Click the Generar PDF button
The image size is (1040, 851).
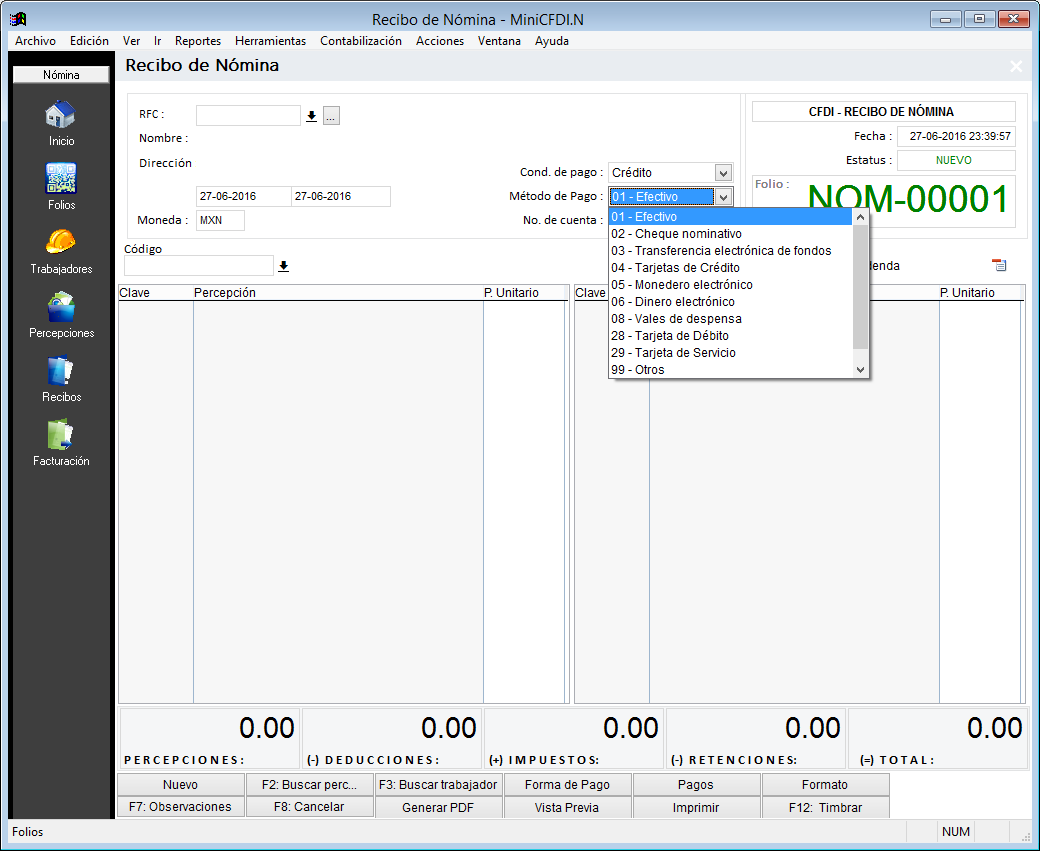(438, 807)
